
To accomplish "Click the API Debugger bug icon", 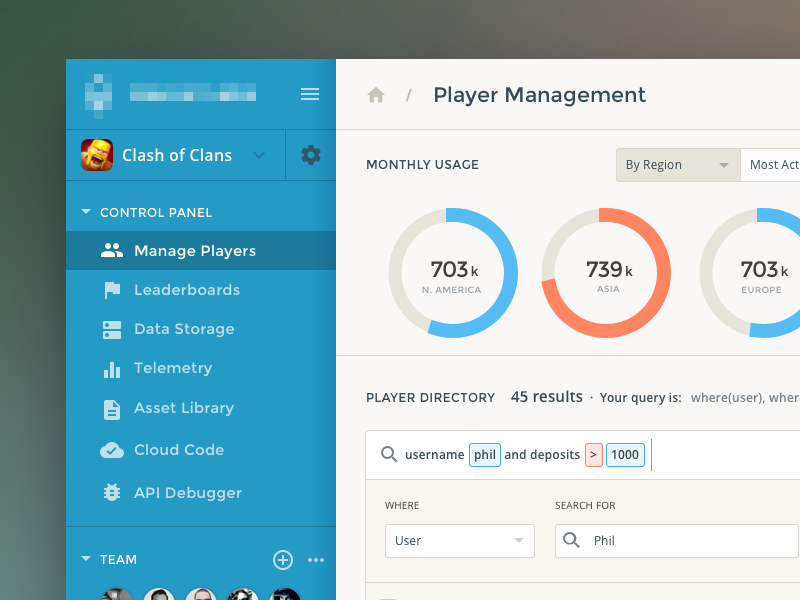I will pos(112,492).
